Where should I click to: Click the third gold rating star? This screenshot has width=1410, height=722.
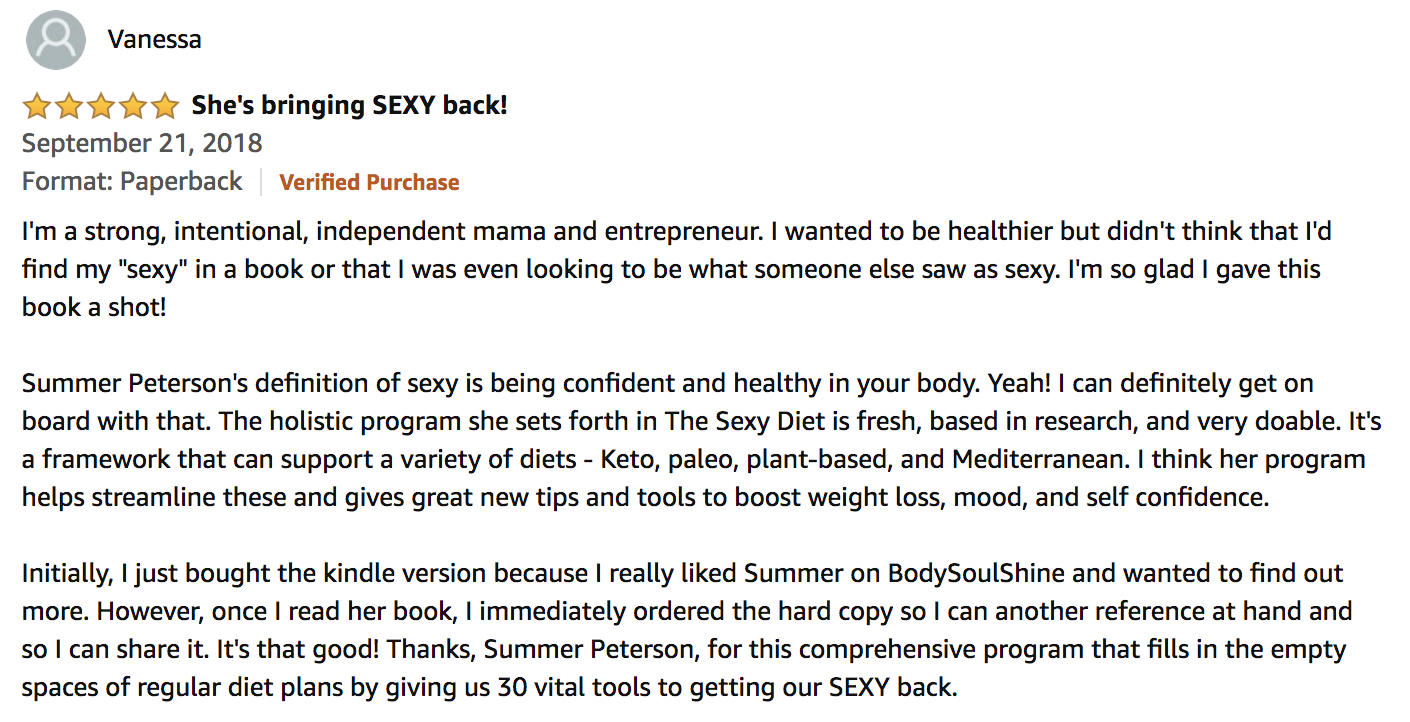pos(100,106)
